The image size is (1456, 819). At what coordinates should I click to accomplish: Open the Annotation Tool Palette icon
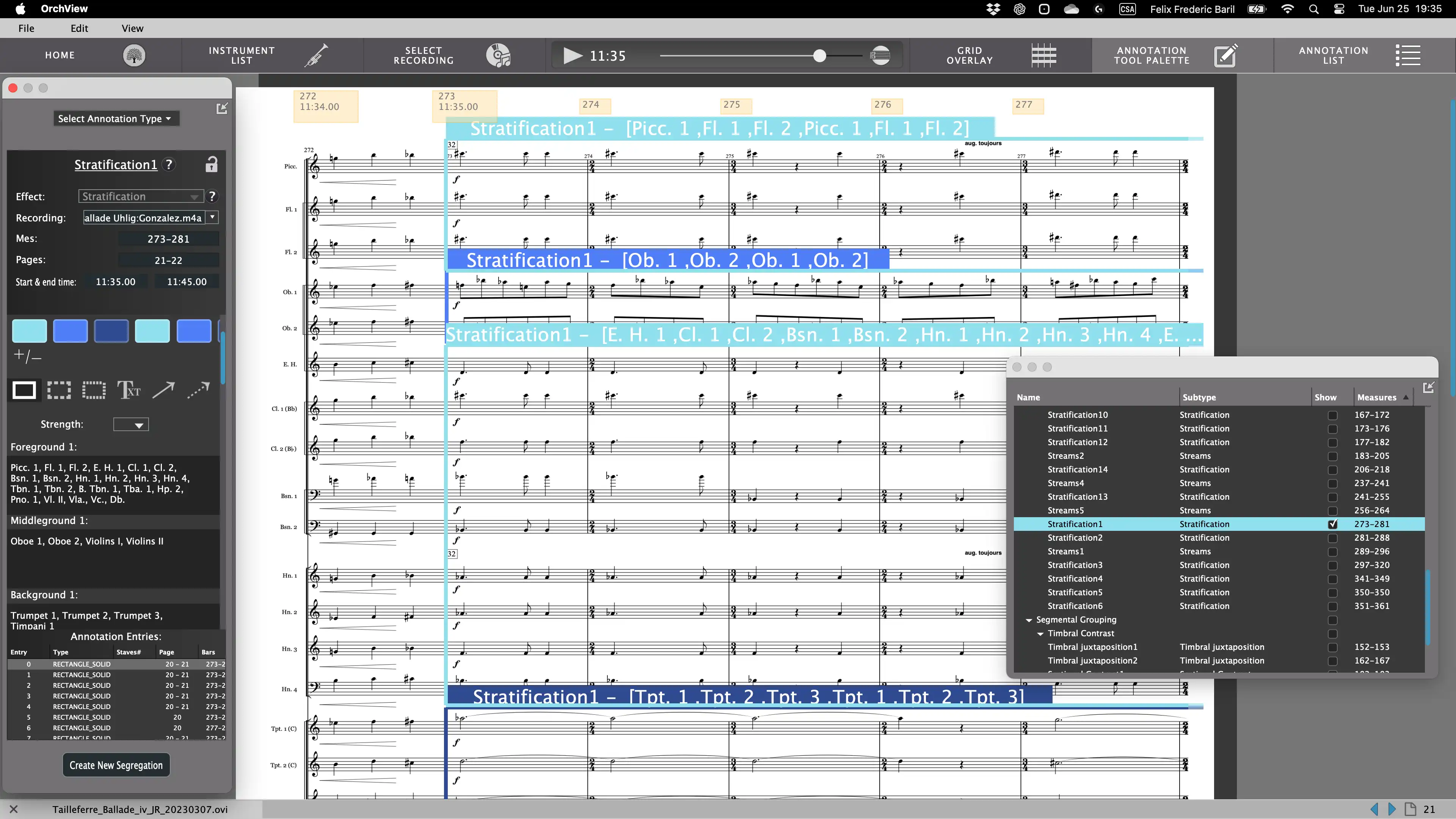click(1225, 55)
